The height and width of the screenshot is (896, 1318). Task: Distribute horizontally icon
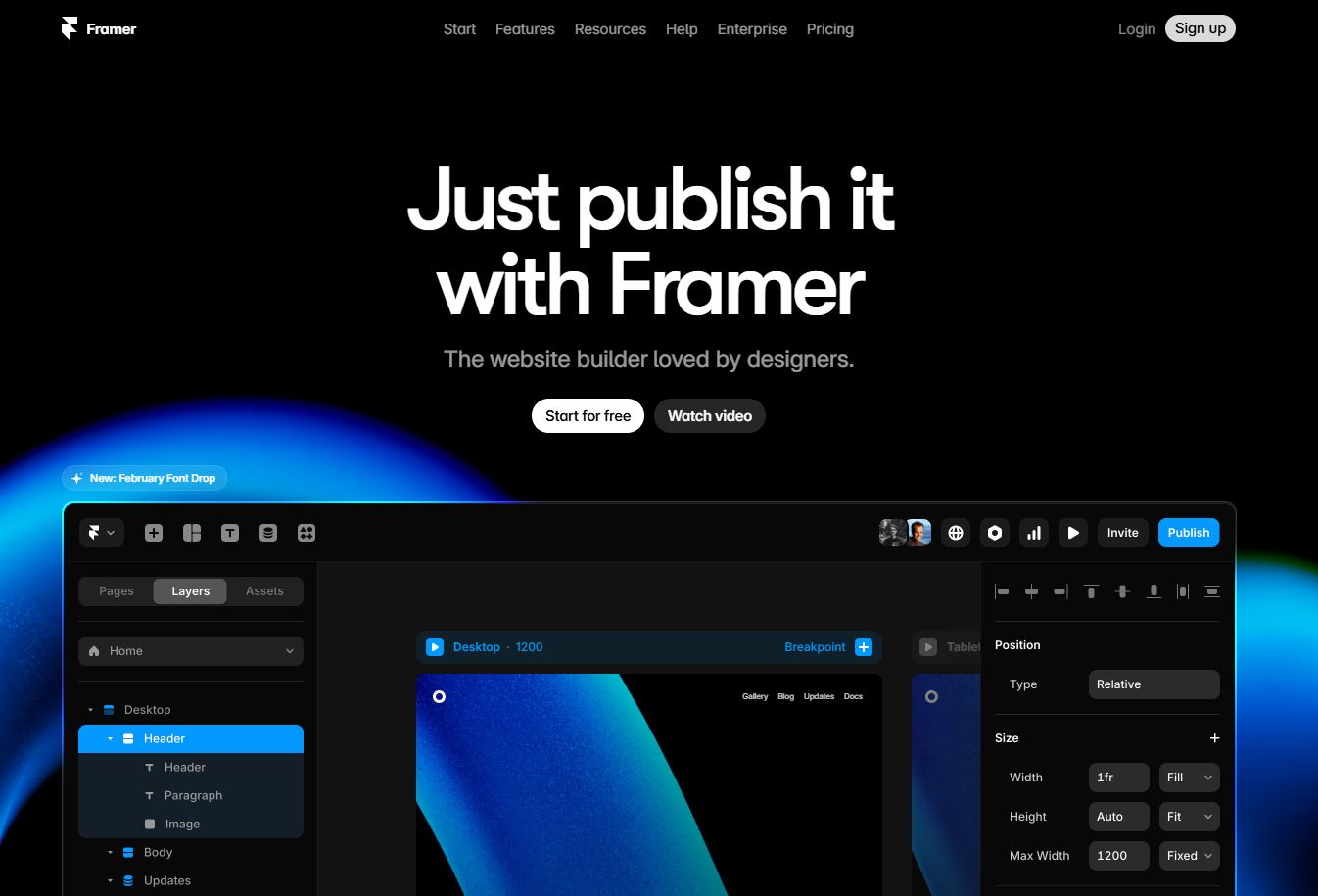pyautogui.click(x=1183, y=591)
